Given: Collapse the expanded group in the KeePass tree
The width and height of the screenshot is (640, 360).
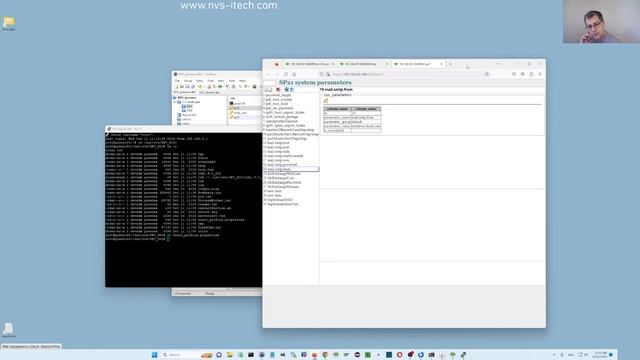Looking at the screenshot, I should click(175, 102).
